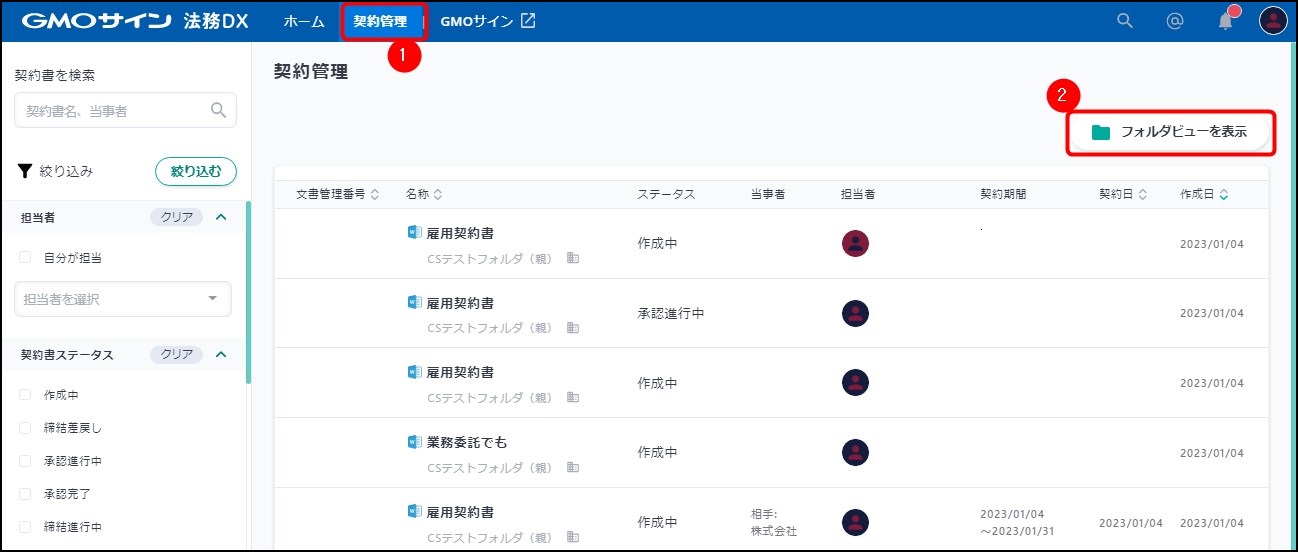Open the 担当者を選択 dropdown

click(x=123, y=299)
